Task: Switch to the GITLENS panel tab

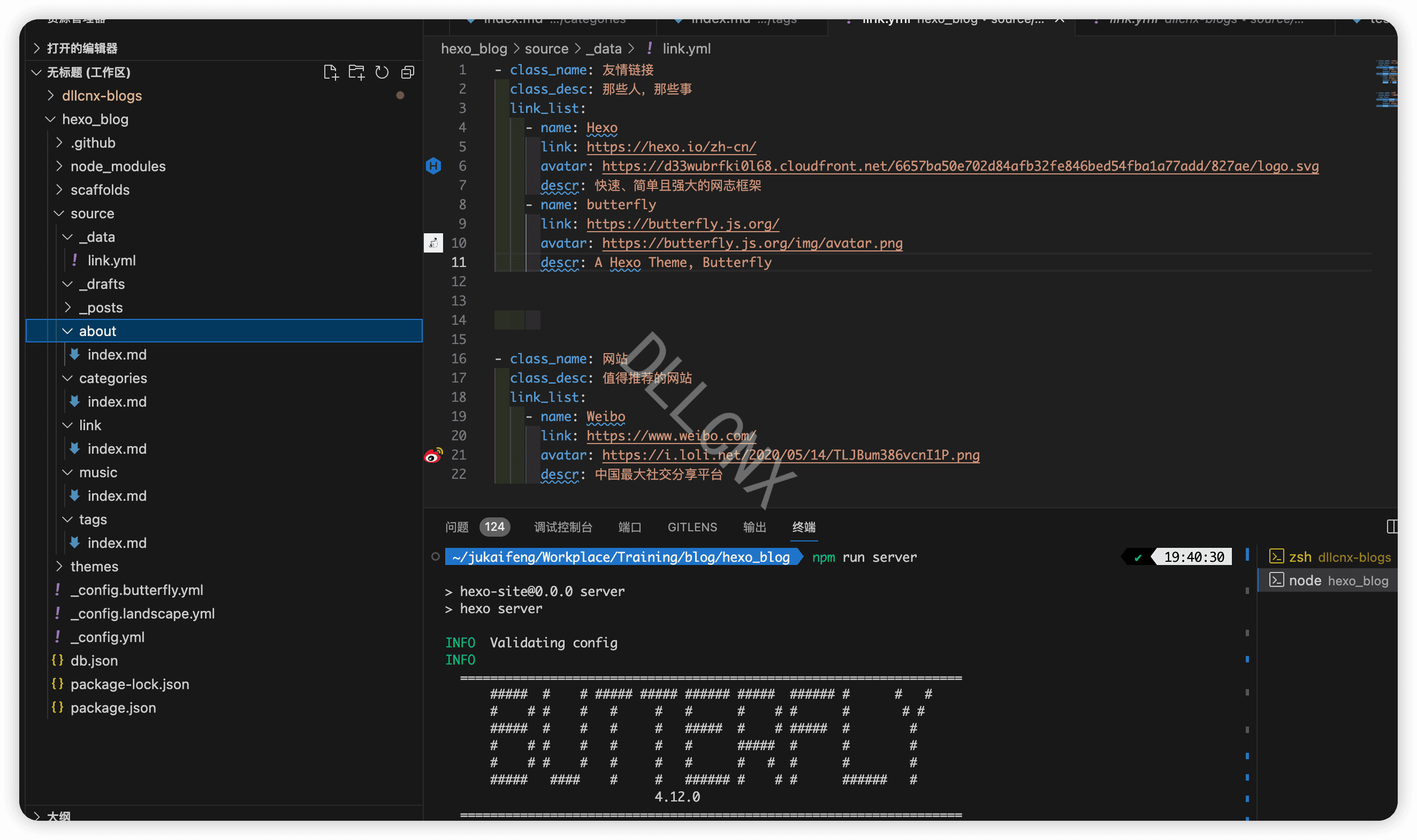Action: (x=692, y=527)
